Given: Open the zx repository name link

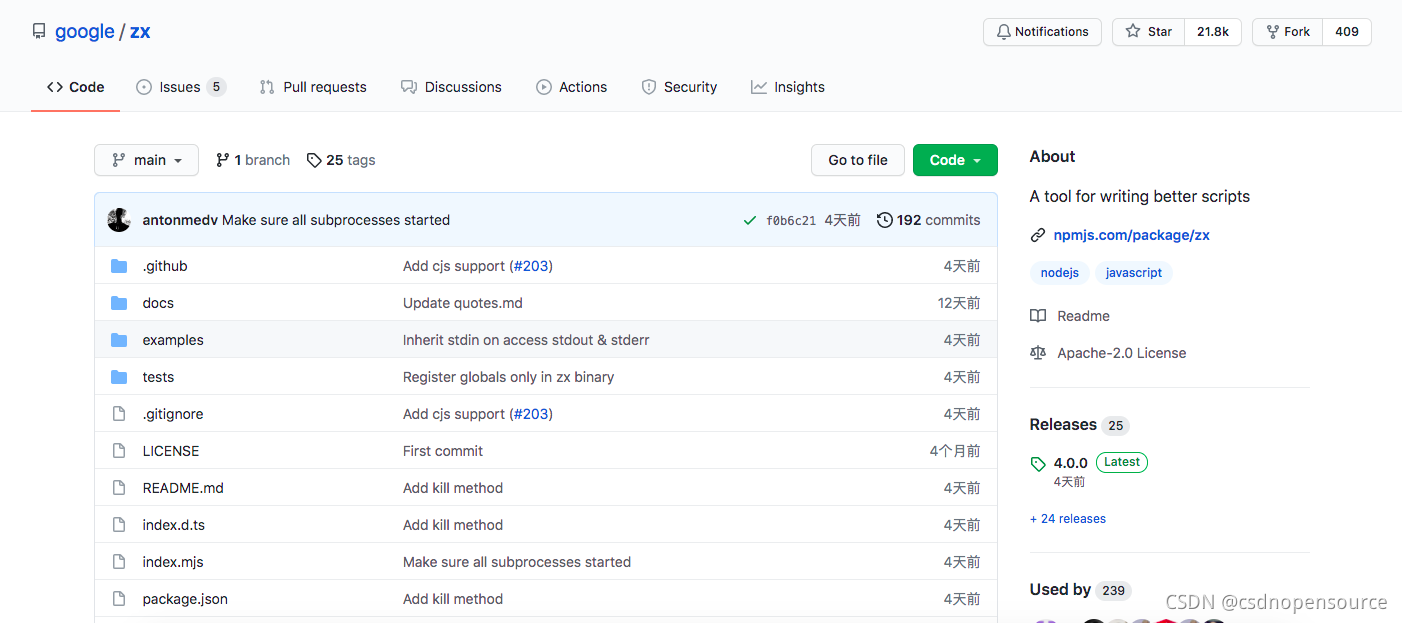Looking at the screenshot, I should 140,31.
